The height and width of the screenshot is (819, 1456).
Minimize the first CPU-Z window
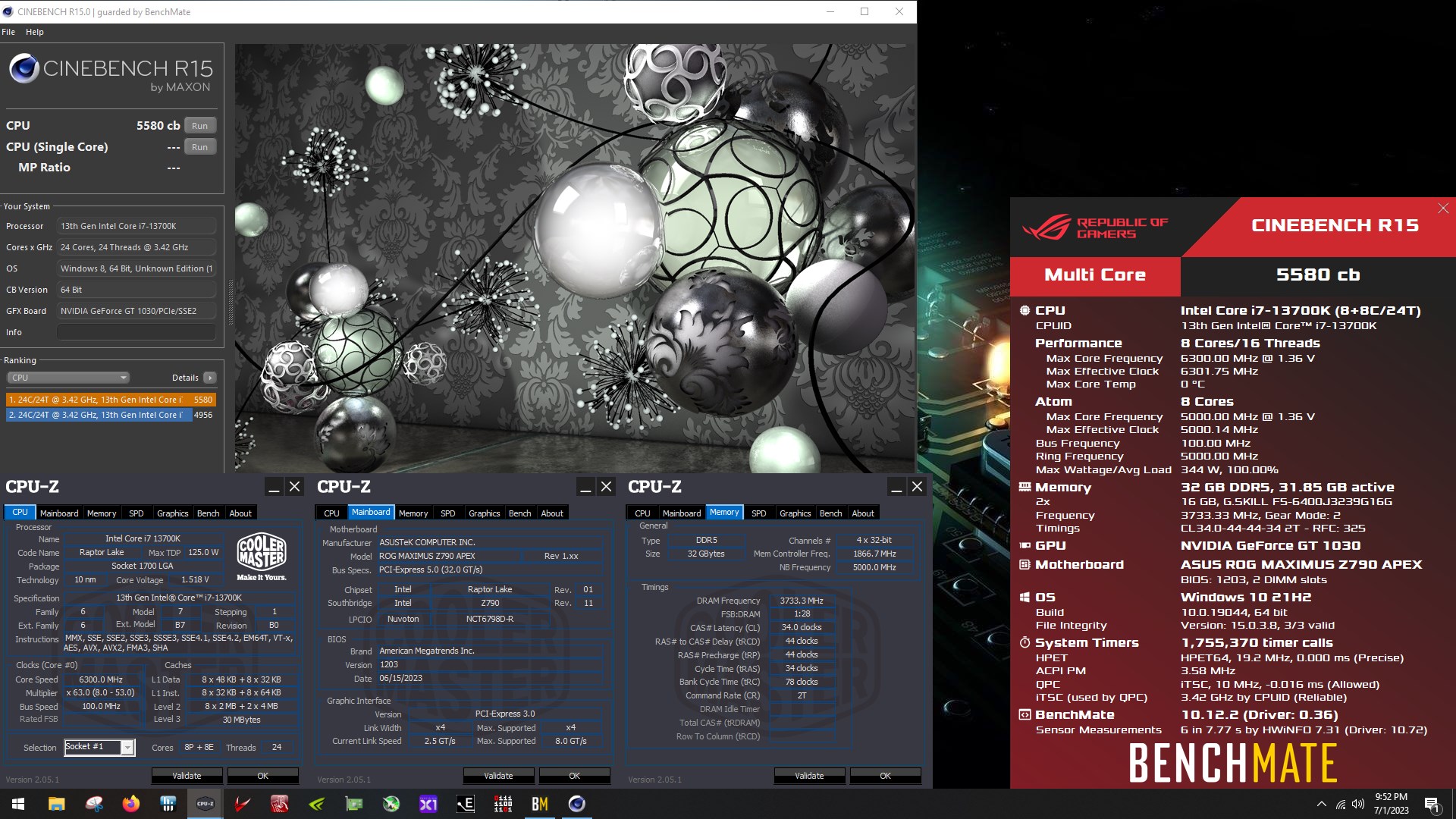(275, 487)
